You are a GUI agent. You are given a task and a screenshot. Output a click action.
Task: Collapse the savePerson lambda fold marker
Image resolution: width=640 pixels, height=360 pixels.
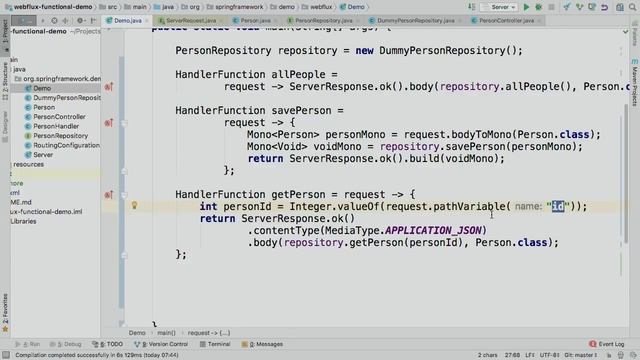click(124, 123)
